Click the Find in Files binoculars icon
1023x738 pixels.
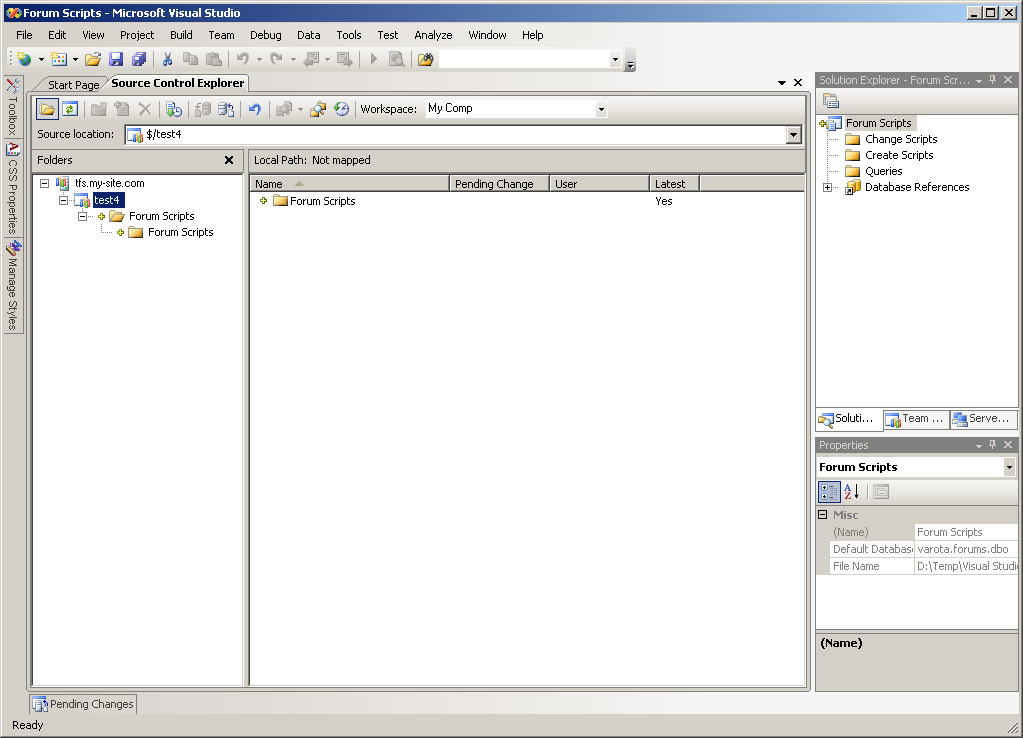[x=425, y=59]
